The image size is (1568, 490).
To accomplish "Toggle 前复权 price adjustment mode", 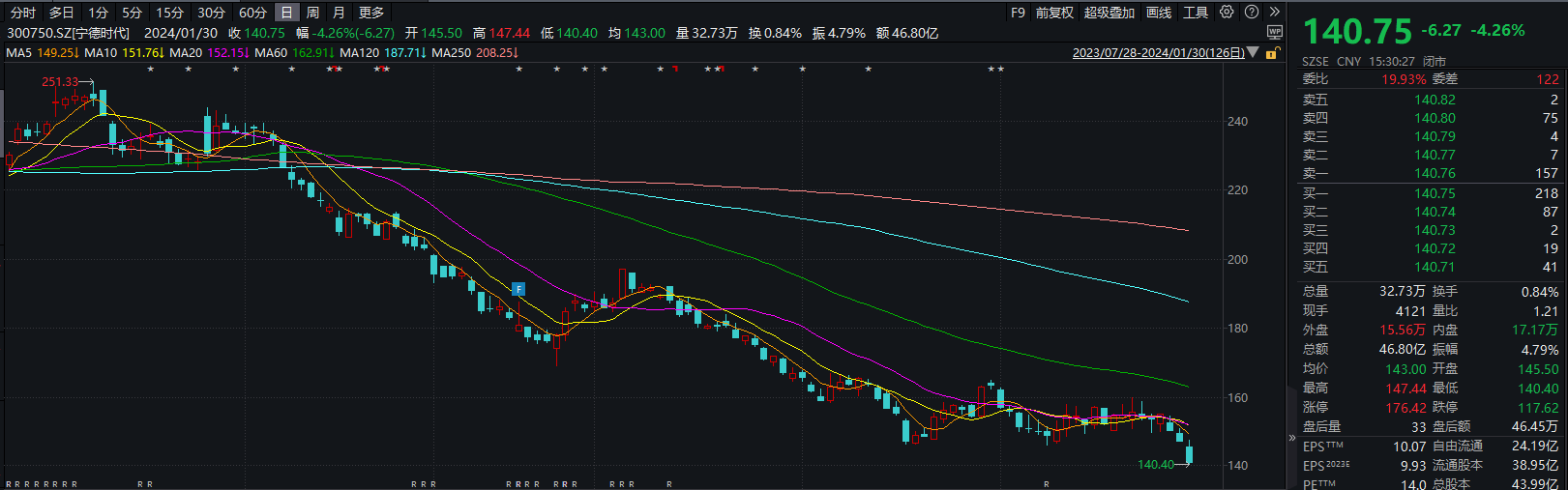I will point(1054,13).
